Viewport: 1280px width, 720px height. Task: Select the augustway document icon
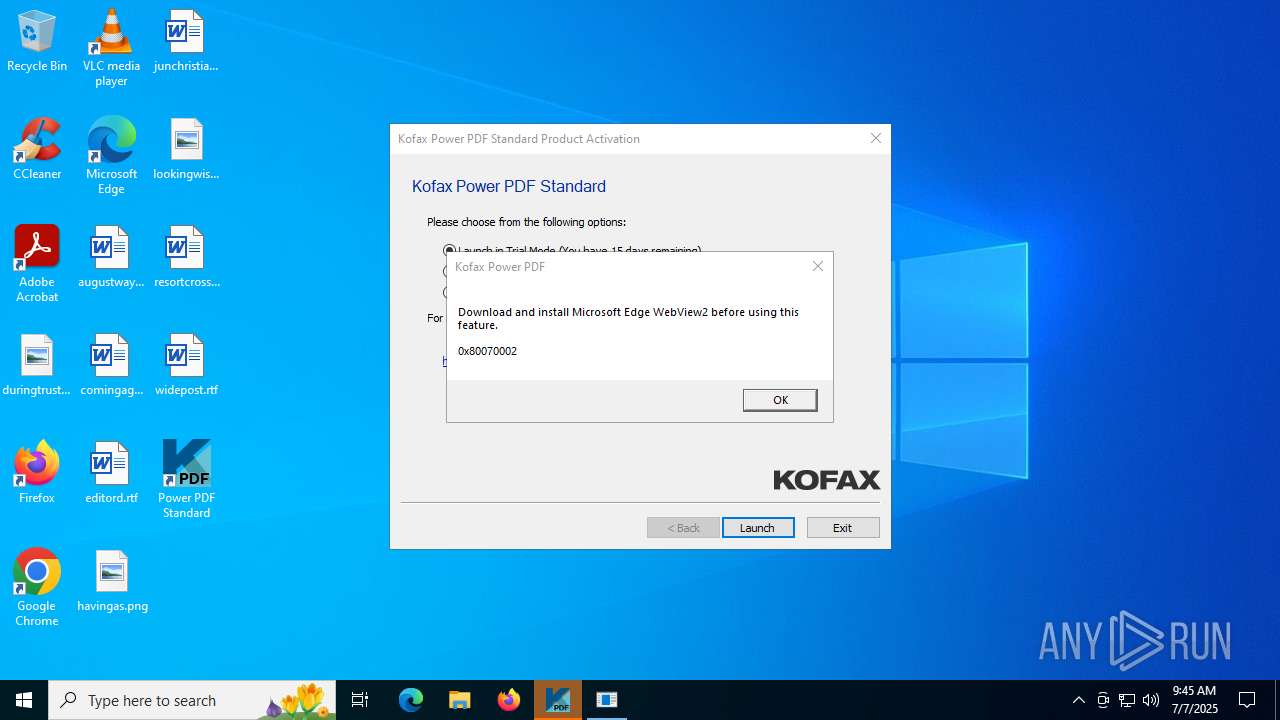click(111, 258)
